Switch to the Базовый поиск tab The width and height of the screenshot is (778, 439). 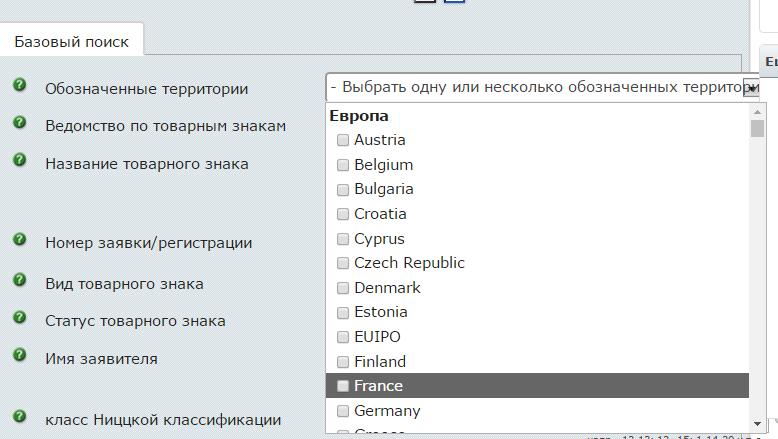(x=72, y=42)
